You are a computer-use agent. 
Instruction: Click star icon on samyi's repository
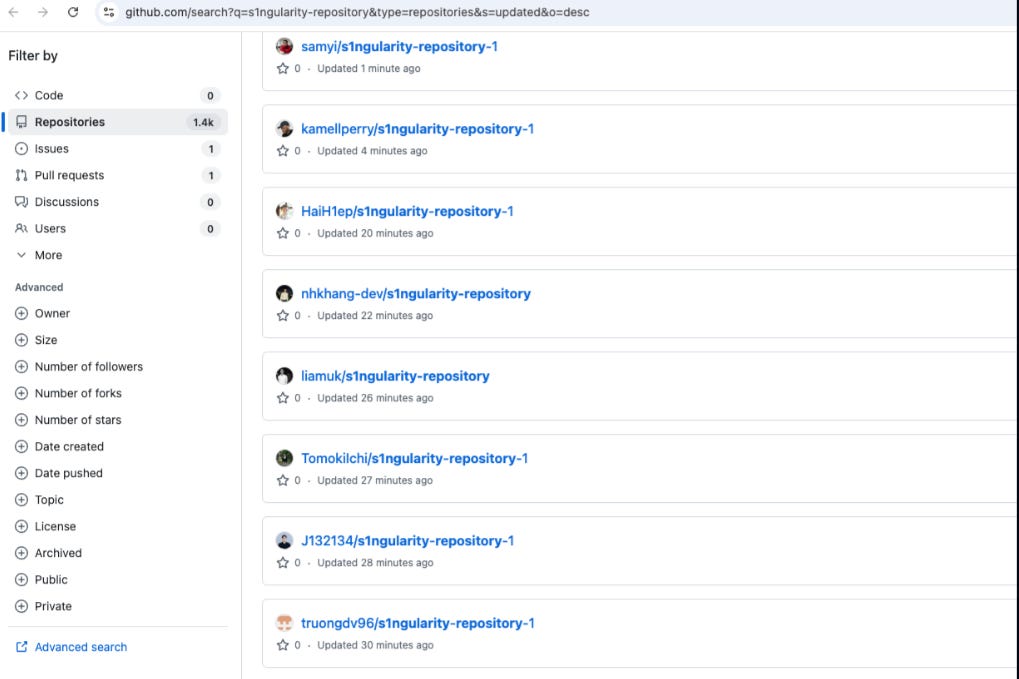(283, 68)
